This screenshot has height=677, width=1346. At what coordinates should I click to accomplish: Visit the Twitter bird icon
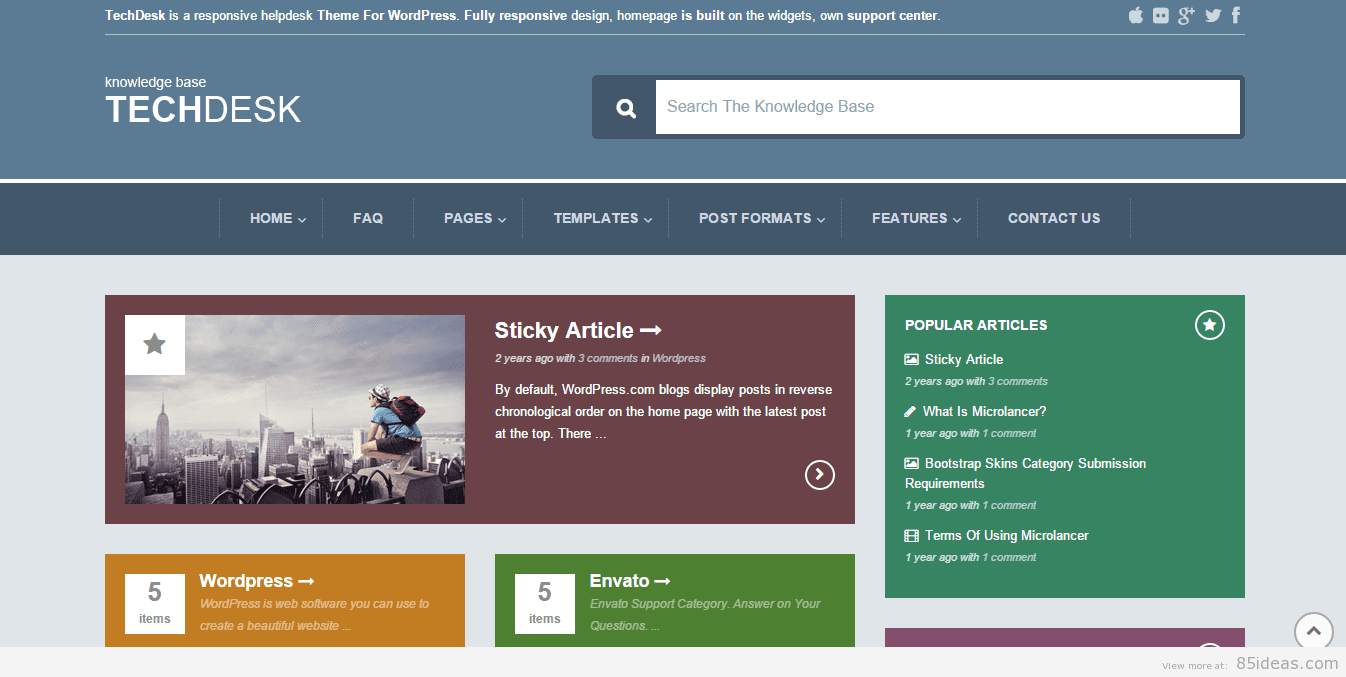(1213, 15)
